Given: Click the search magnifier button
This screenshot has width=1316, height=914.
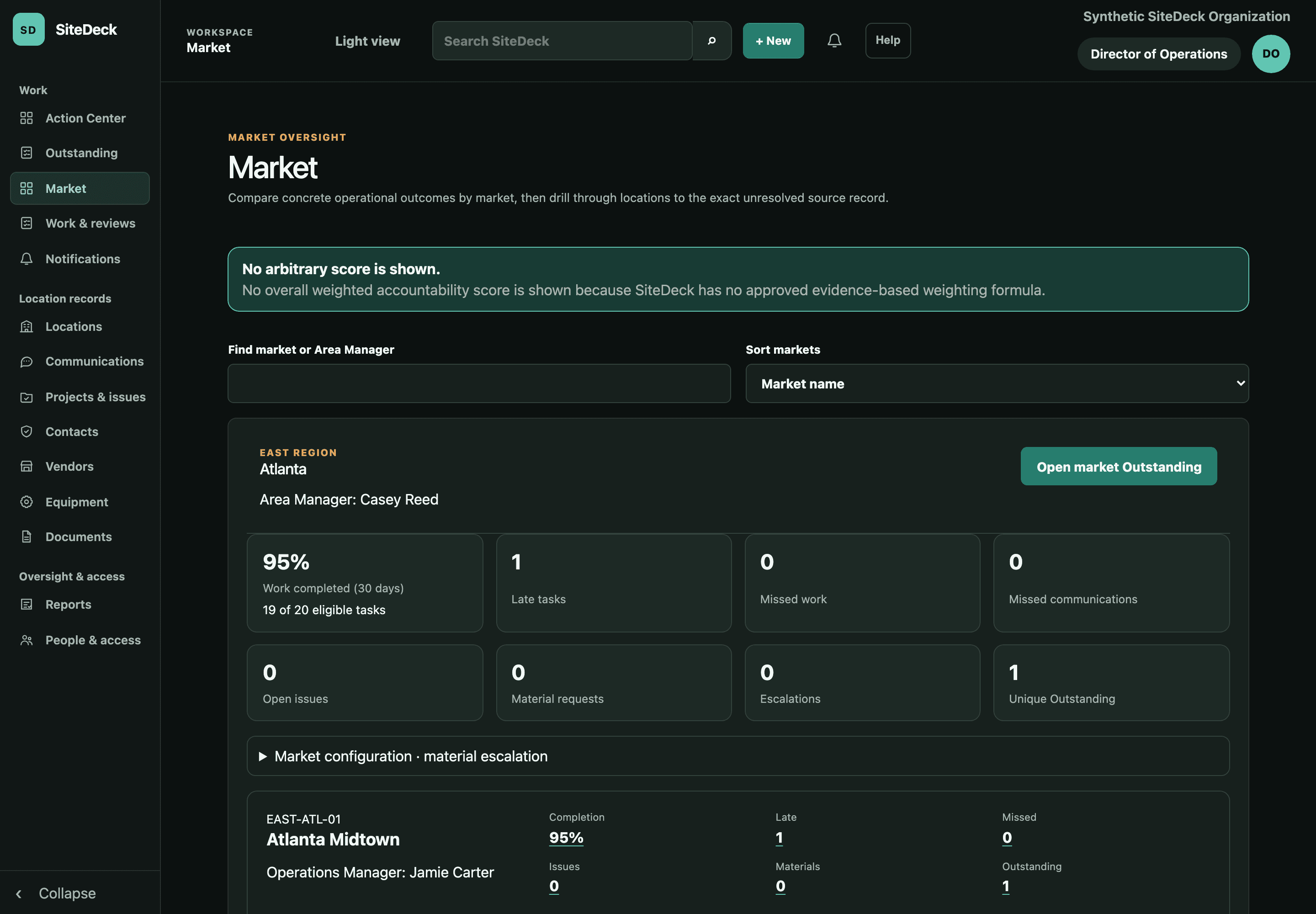Looking at the screenshot, I should (712, 41).
